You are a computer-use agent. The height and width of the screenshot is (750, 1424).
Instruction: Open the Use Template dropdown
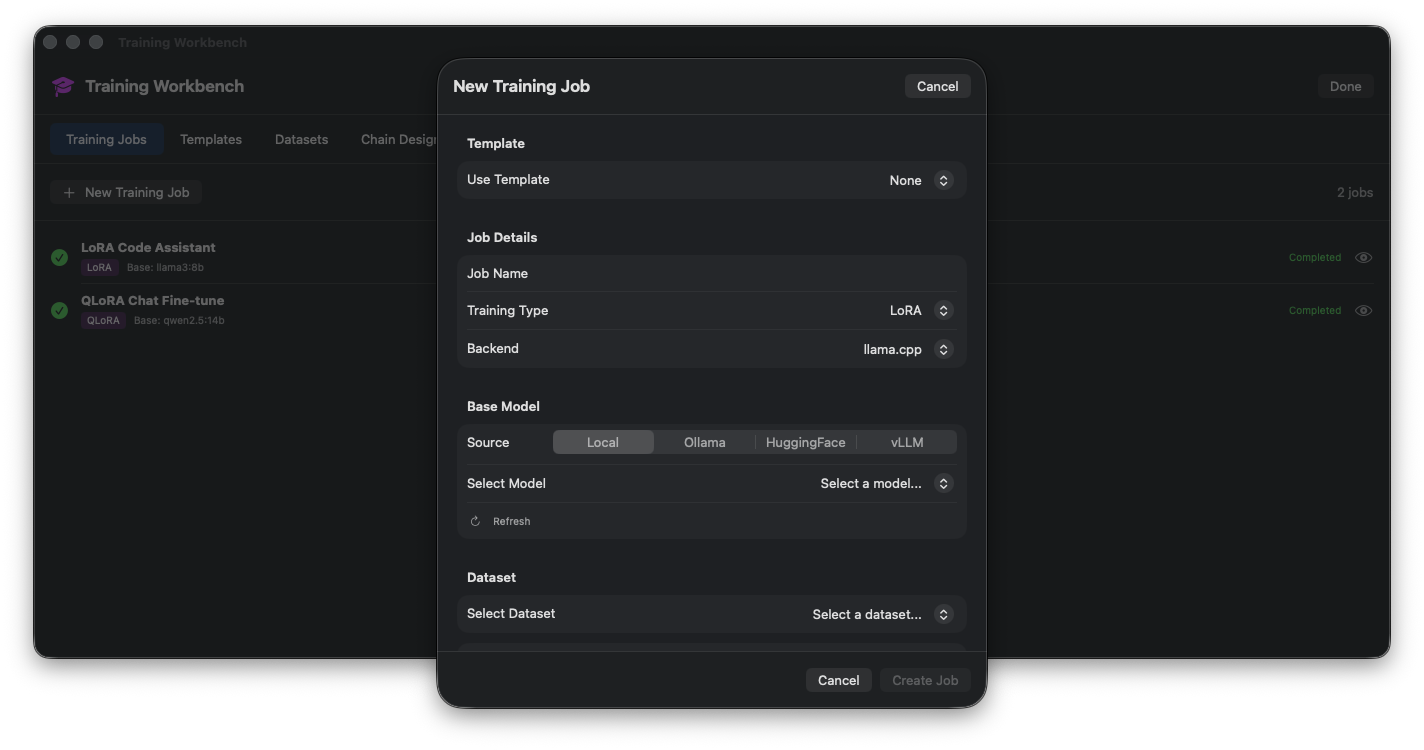(x=916, y=180)
